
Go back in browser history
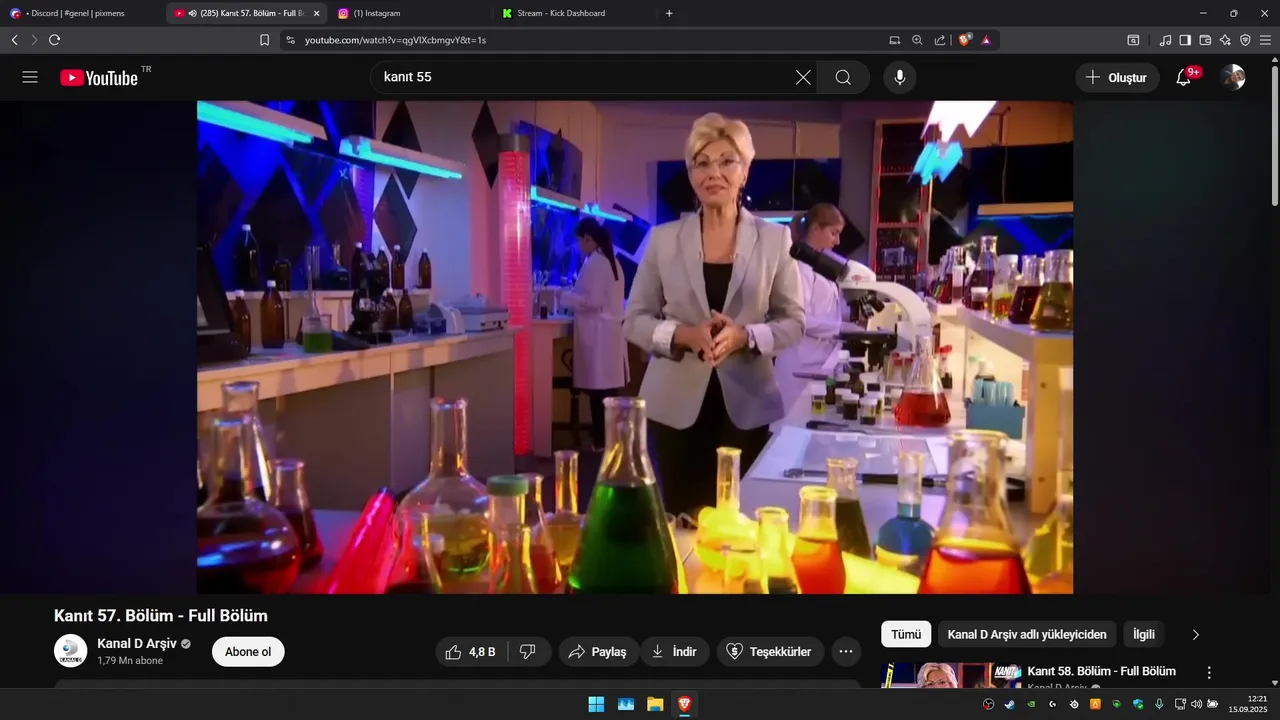(x=15, y=40)
